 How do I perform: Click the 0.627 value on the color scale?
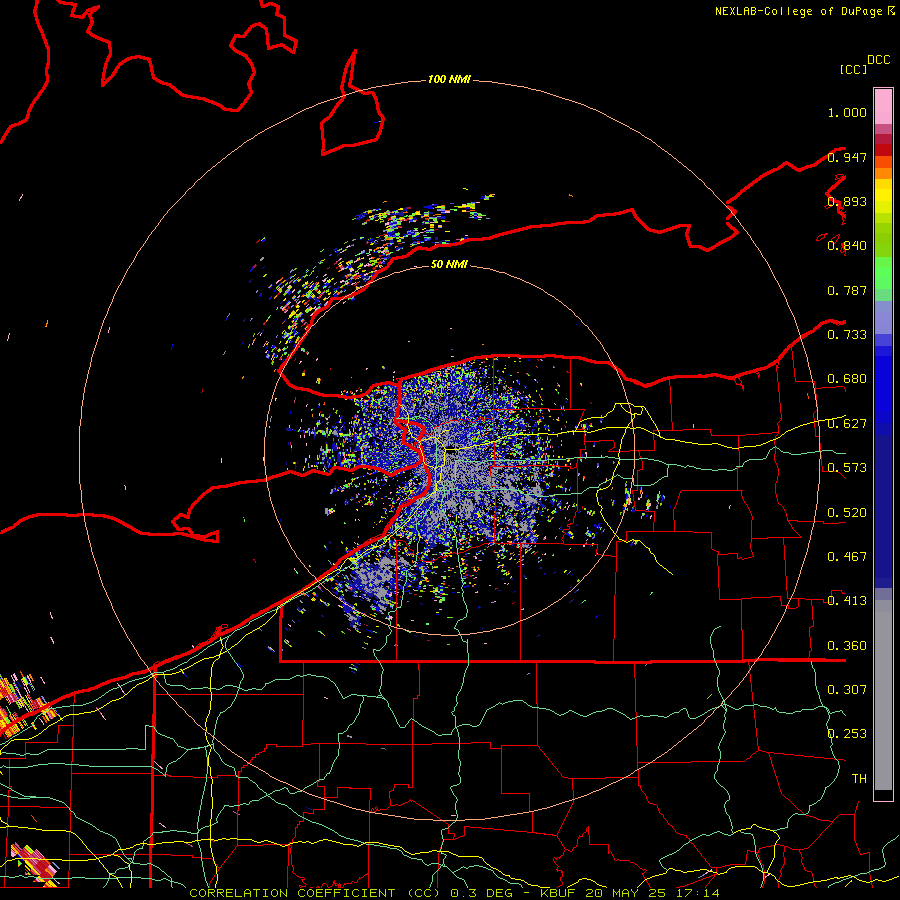[x=847, y=424]
